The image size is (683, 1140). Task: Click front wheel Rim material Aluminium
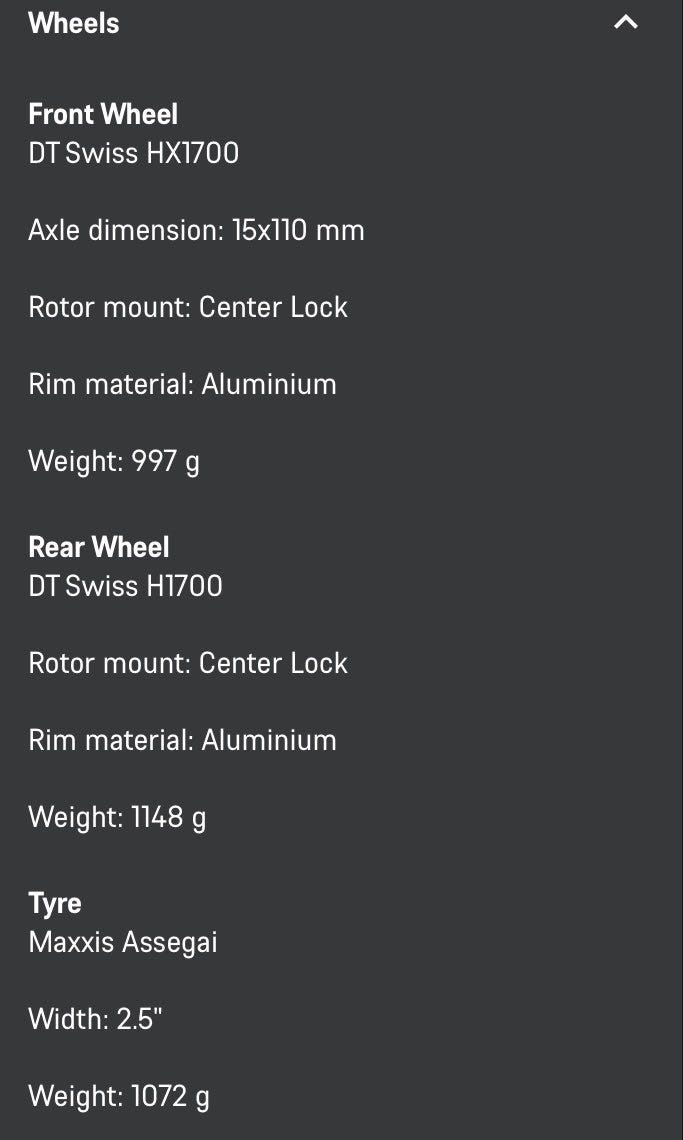tap(183, 384)
